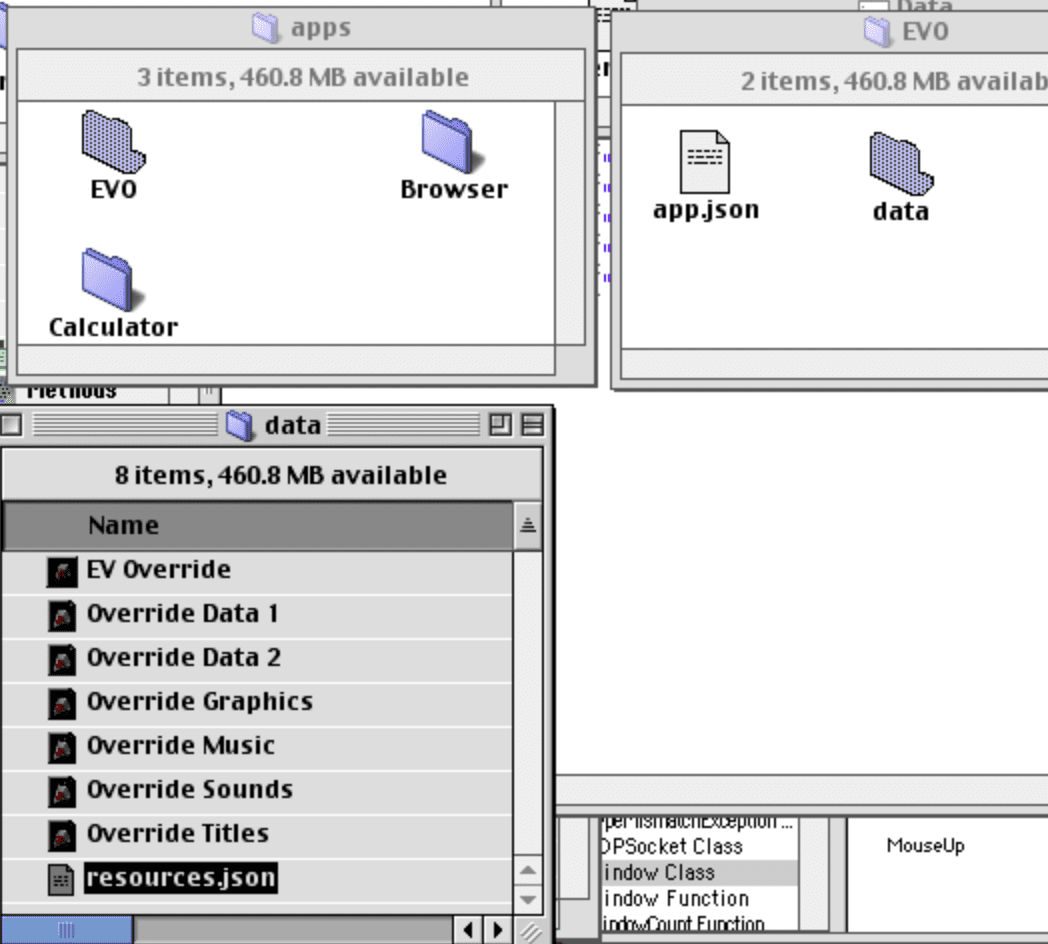Click the Override Graphics file icon
This screenshot has width=1048, height=944.
coord(61,704)
